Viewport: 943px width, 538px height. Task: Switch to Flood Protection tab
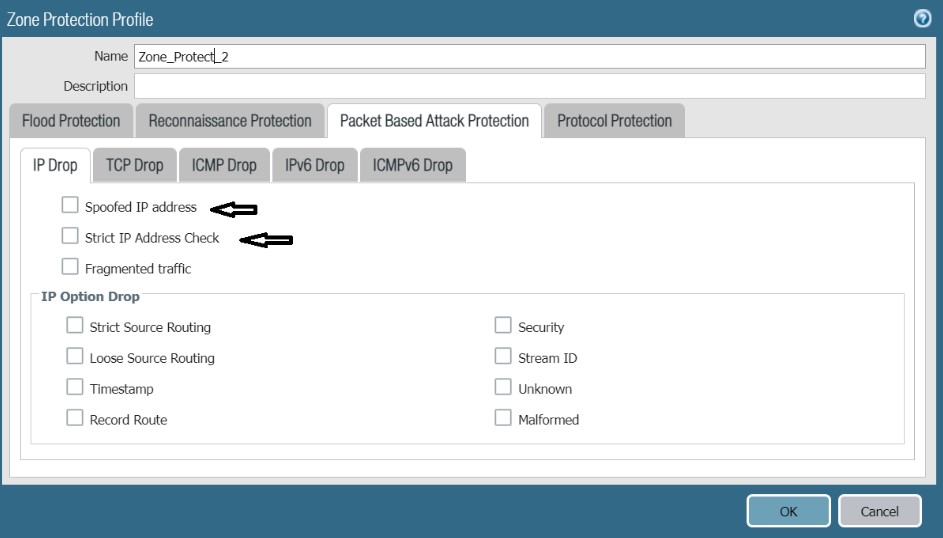(71, 121)
